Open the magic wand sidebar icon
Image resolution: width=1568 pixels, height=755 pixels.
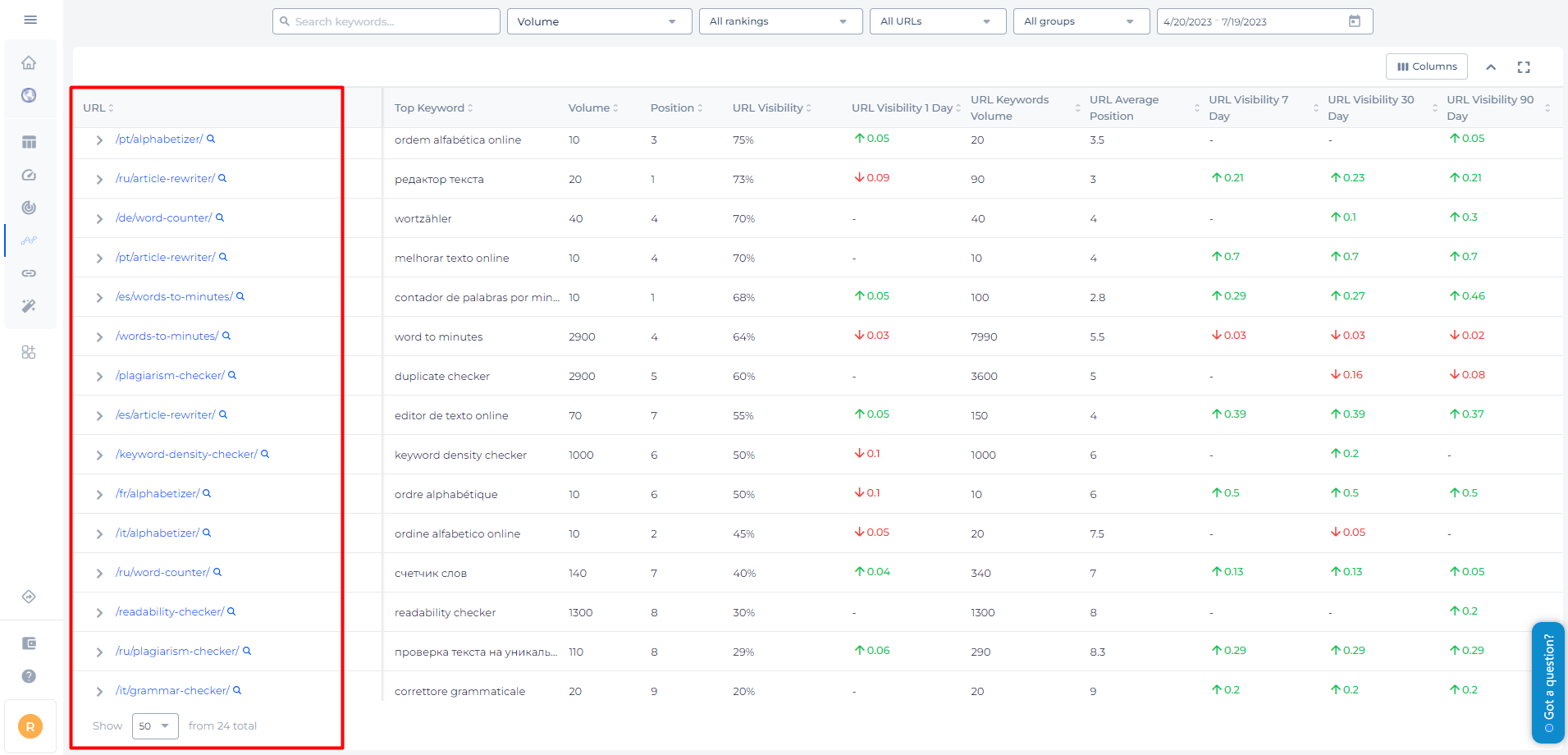(29, 306)
